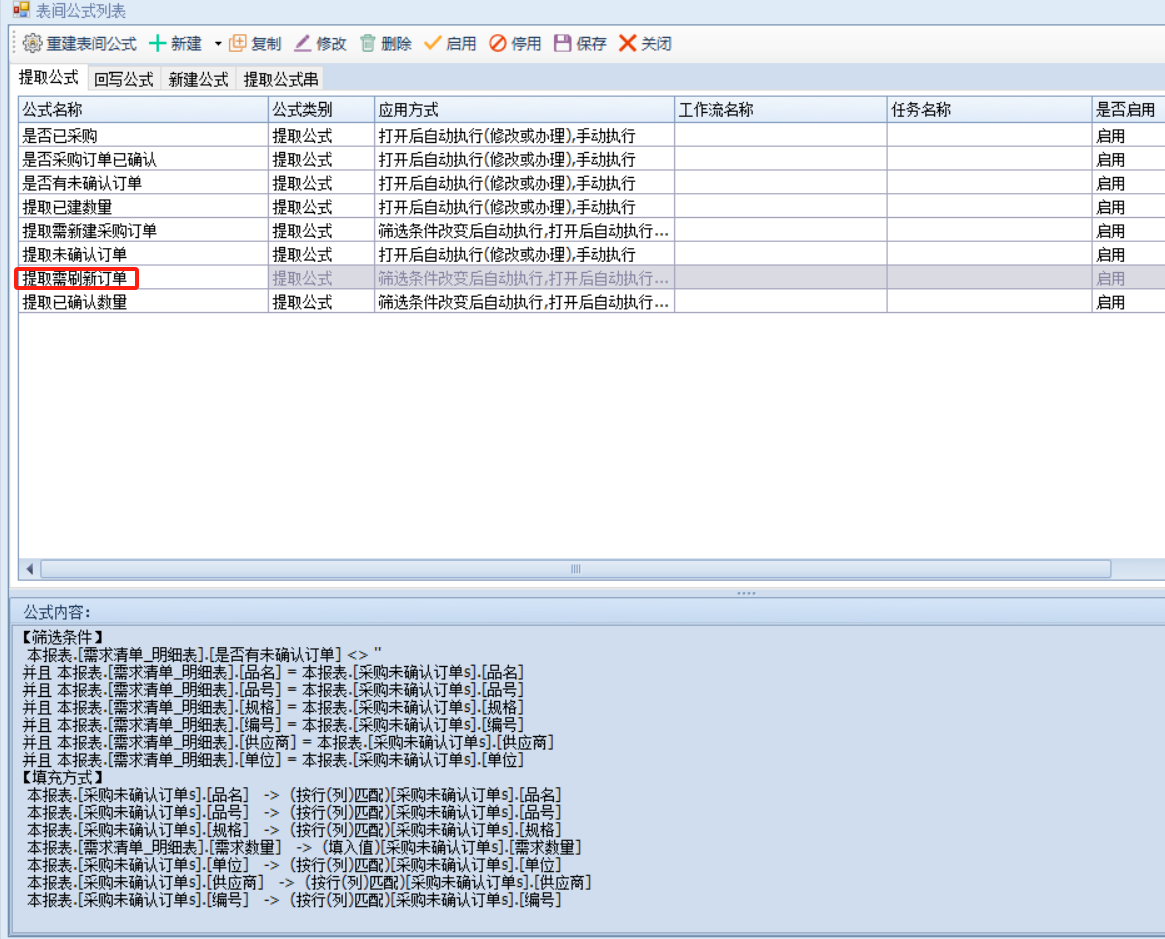Open the 提取公式串 tab
Image resolution: width=1165 pixels, height=939 pixels.
click(x=280, y=79)
